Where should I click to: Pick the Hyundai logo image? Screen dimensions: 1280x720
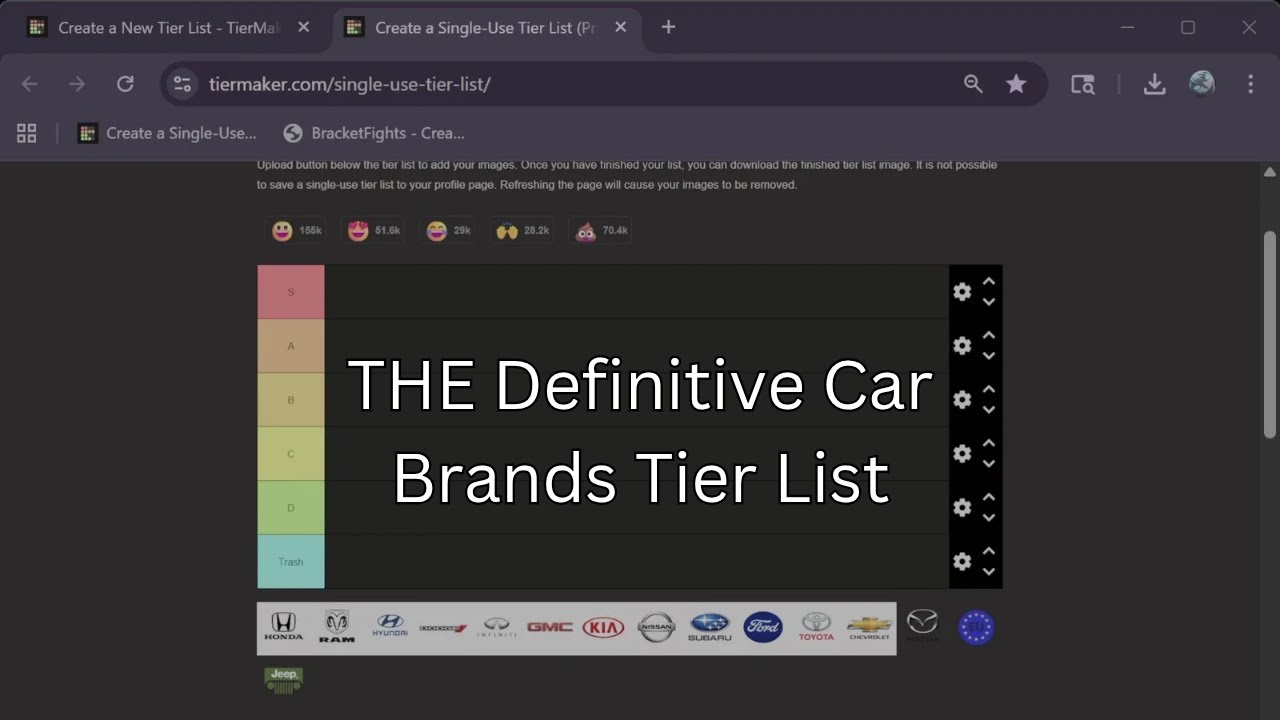click(x=390, y=627)
